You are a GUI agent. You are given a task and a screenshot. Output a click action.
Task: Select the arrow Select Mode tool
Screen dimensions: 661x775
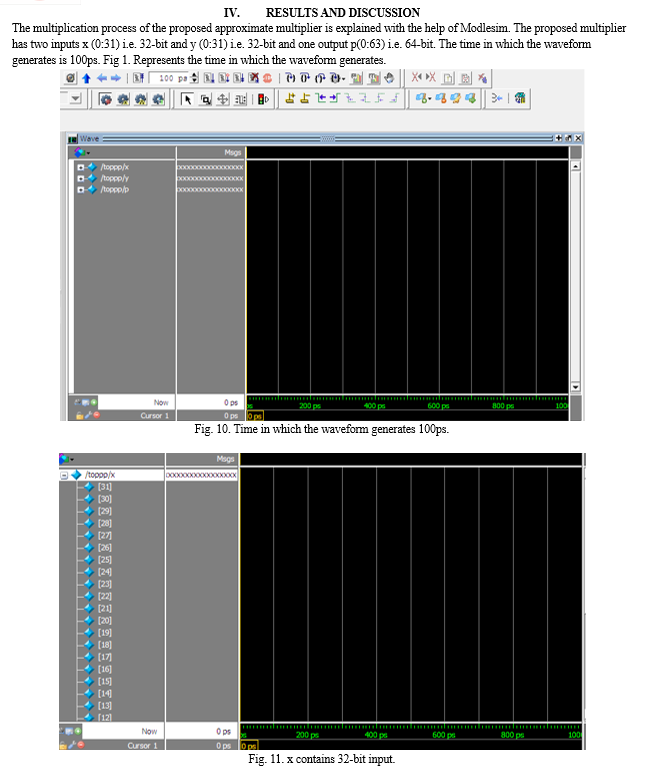tap(187, 99)
